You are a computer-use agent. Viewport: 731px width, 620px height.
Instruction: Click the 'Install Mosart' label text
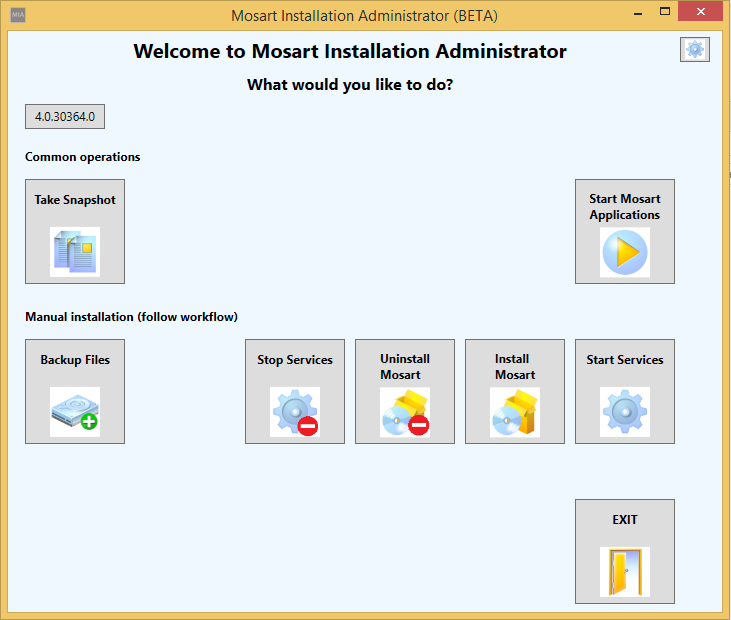click(515, 367)
